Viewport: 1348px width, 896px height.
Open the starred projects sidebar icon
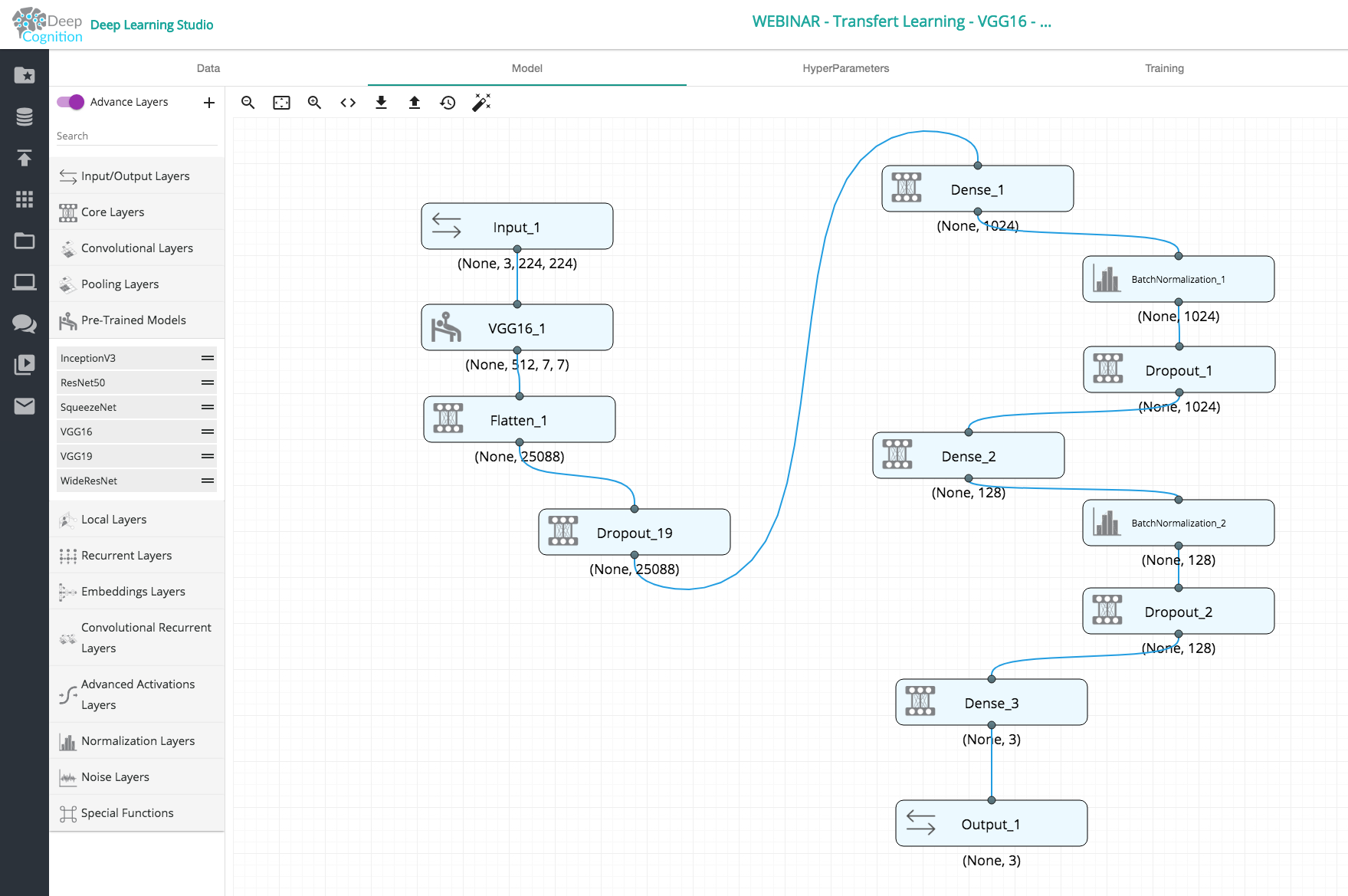tap(25, 75)
